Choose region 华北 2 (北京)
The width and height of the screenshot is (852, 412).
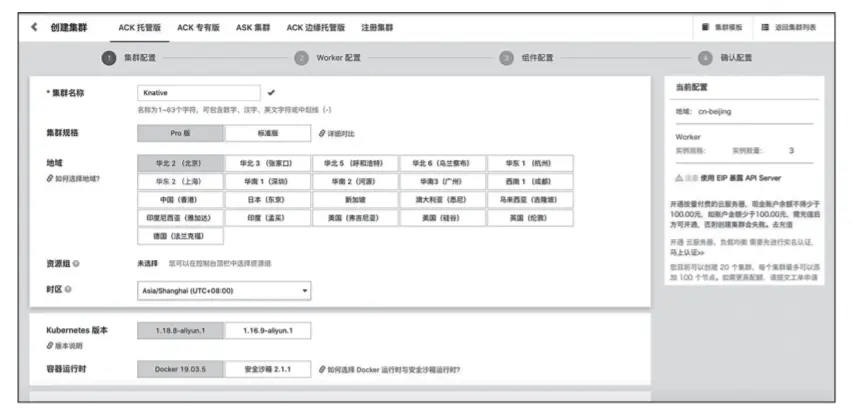(x=180, y=163)
